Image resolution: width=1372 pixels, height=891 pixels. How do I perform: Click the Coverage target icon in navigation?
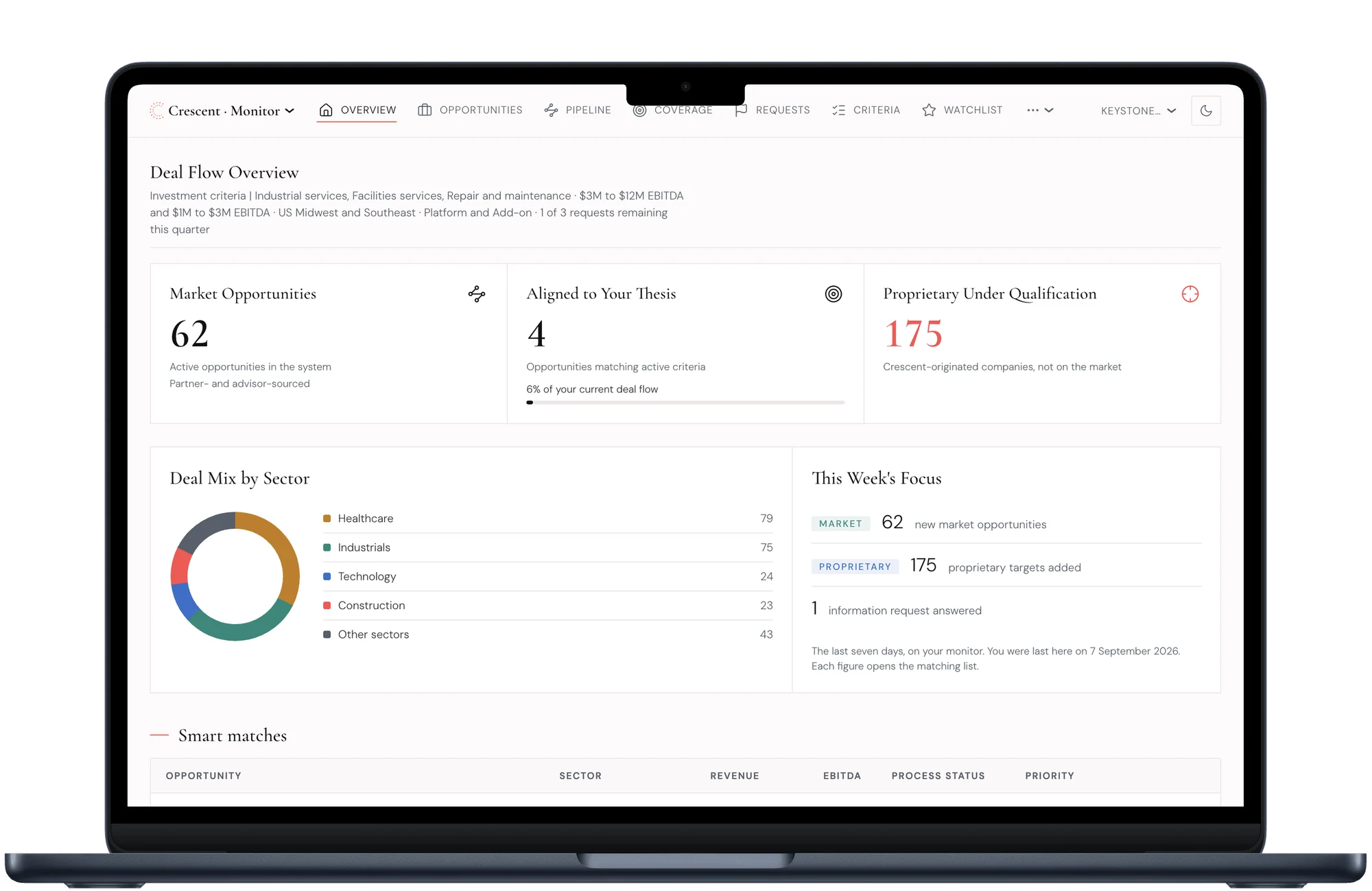[639, 110]
